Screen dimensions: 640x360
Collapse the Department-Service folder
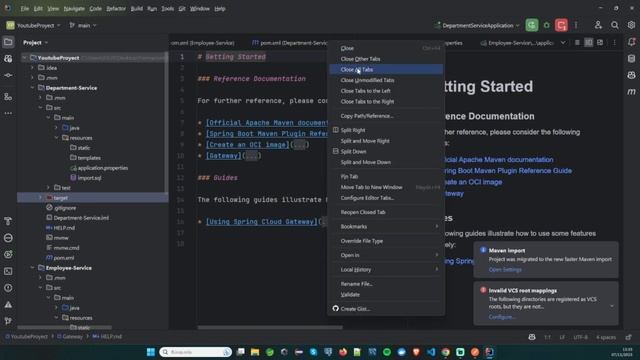click(33, 88)
